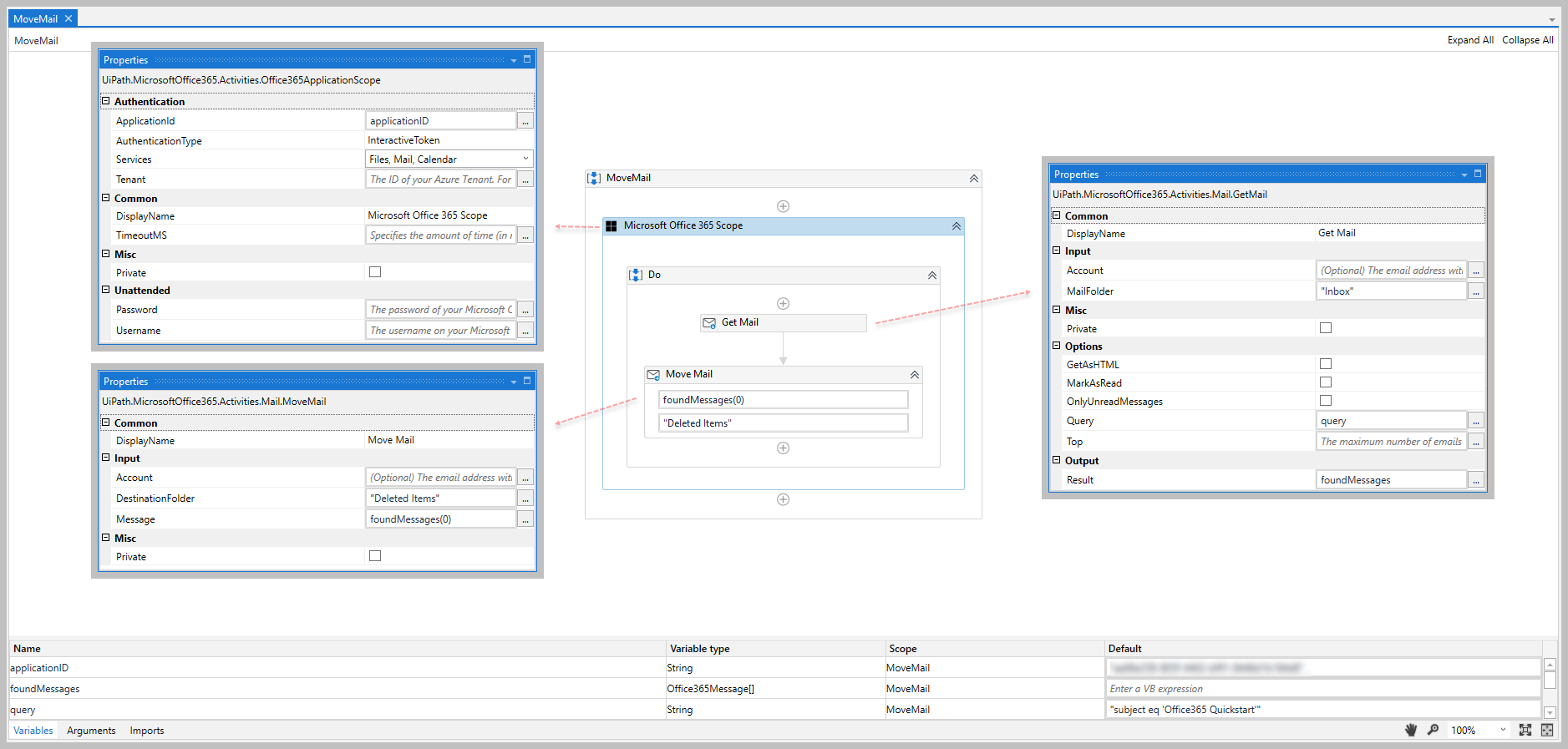Click the Scope column header
This screenshot has height=749, width=1568.
click(995, 649)
